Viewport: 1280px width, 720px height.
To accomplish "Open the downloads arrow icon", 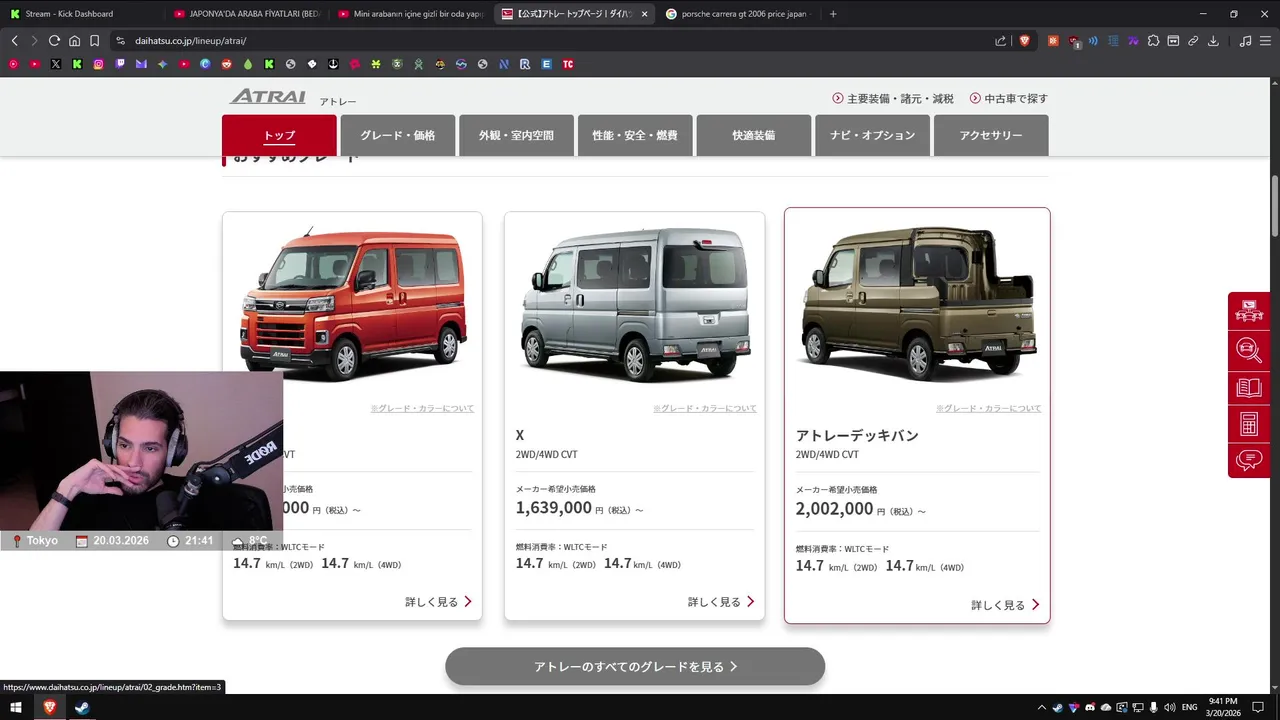I will (x=1213, y=41).
